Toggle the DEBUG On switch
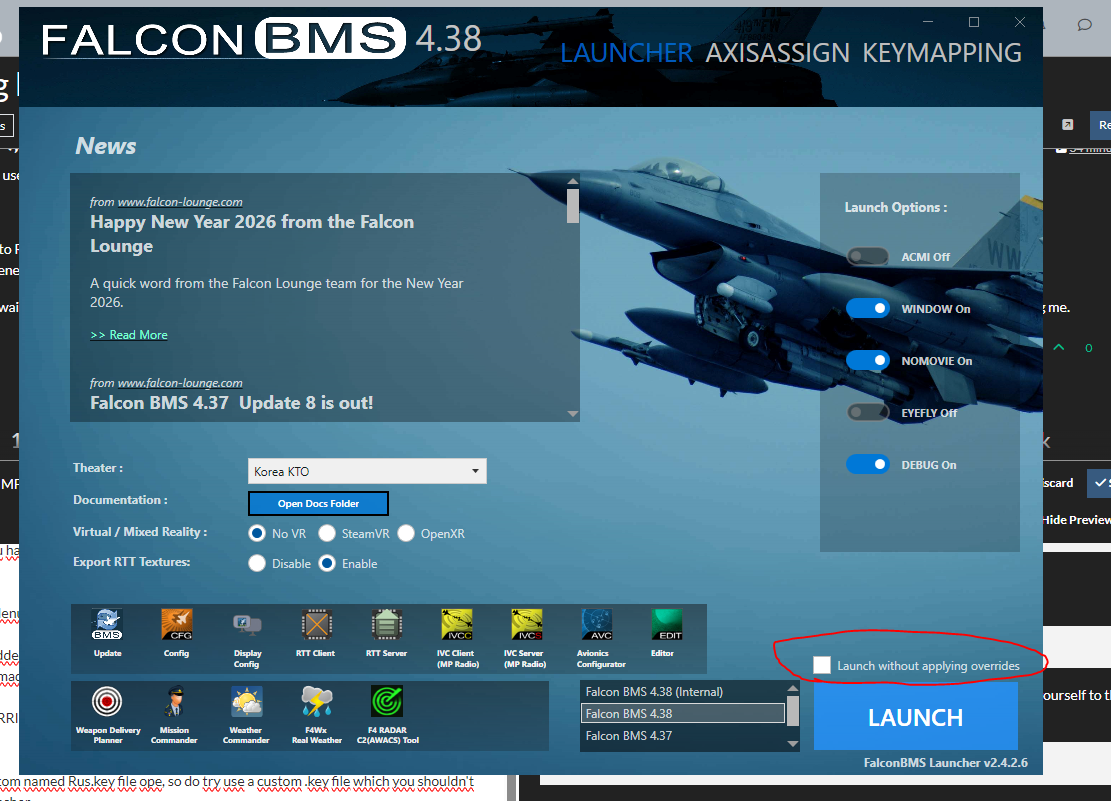Viewport: 1111px width, 801px height. [868, 464]
